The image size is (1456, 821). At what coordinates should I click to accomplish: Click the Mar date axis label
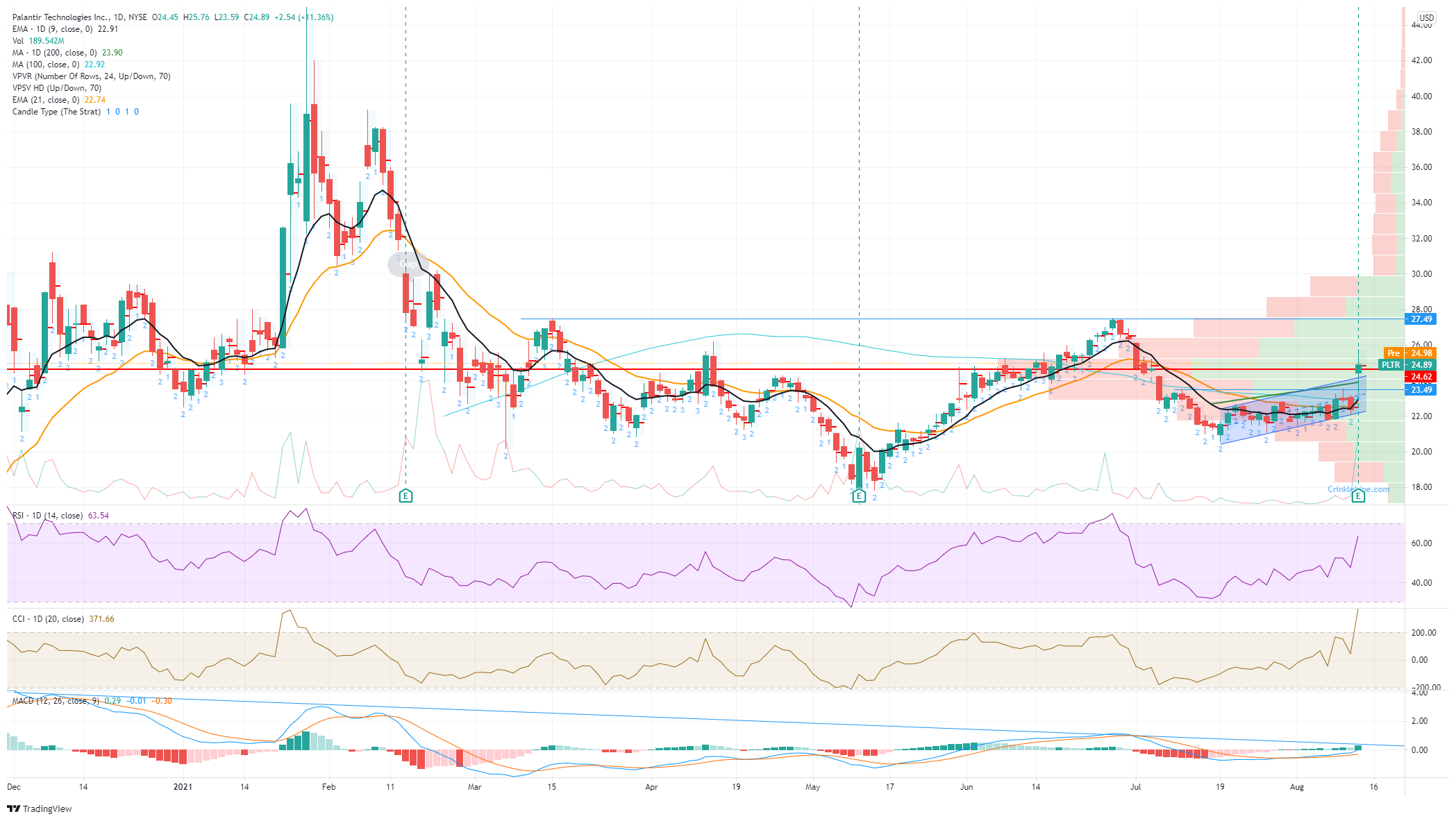point(475,787)
